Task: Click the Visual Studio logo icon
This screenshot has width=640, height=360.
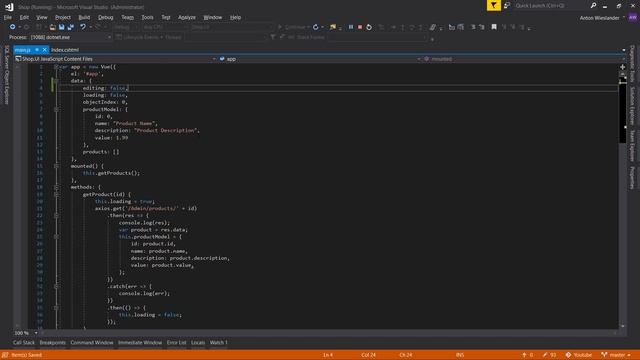Action: click(9, 7)
